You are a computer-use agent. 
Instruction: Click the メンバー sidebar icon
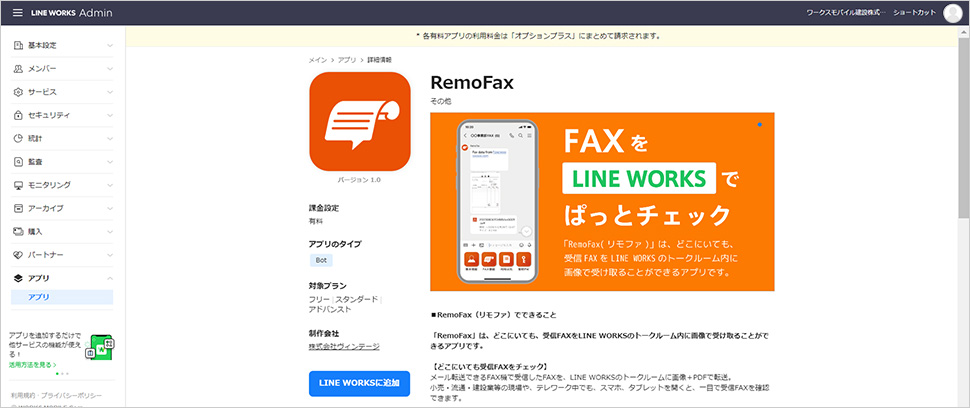coord(18,69)
